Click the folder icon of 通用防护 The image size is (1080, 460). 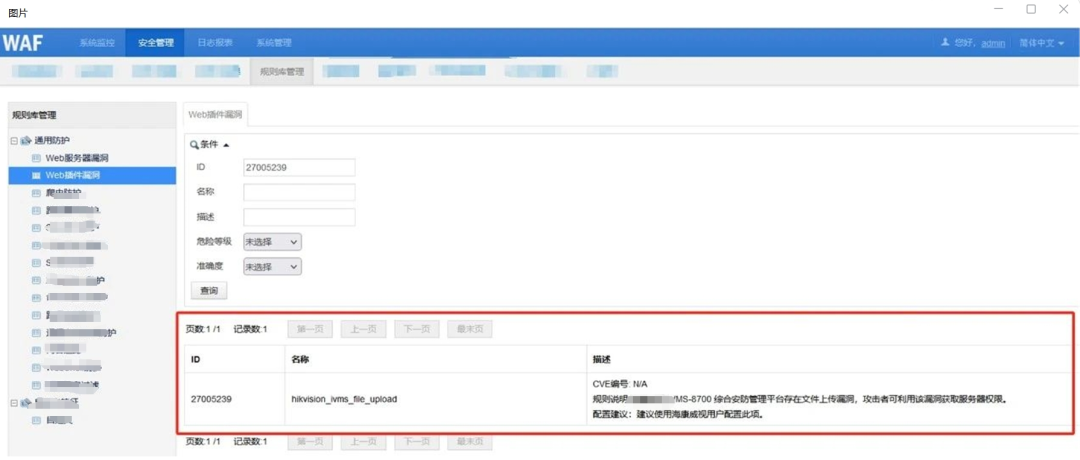click(25, 140)
